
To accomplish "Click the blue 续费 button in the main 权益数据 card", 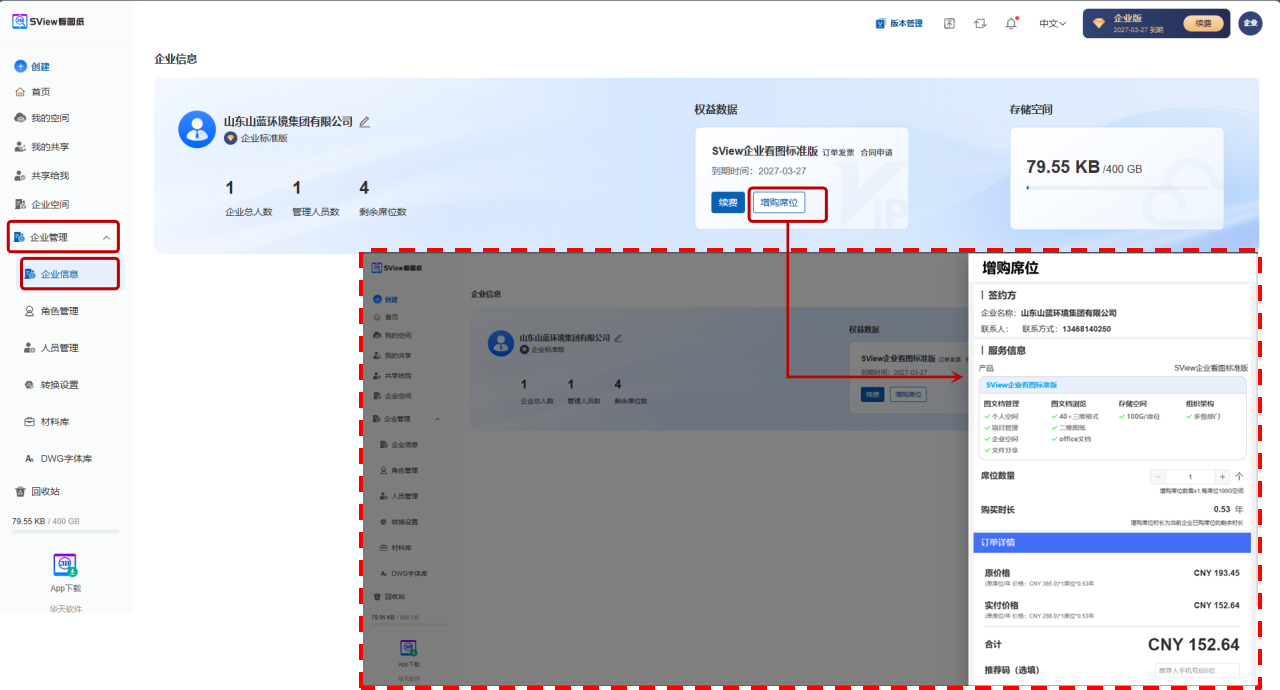I will (728, 203).
